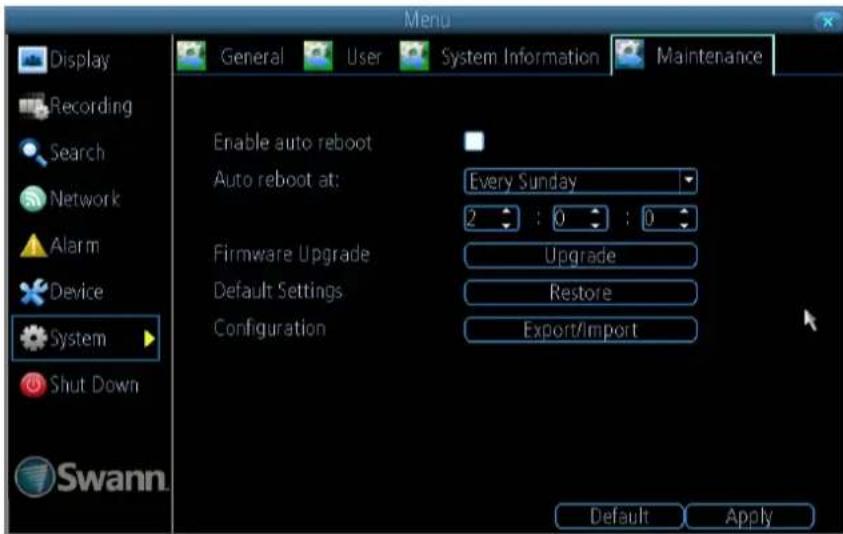Click the Firmware Upgrade label
Viewport: 843px width, 534px height.
(291, 254)
